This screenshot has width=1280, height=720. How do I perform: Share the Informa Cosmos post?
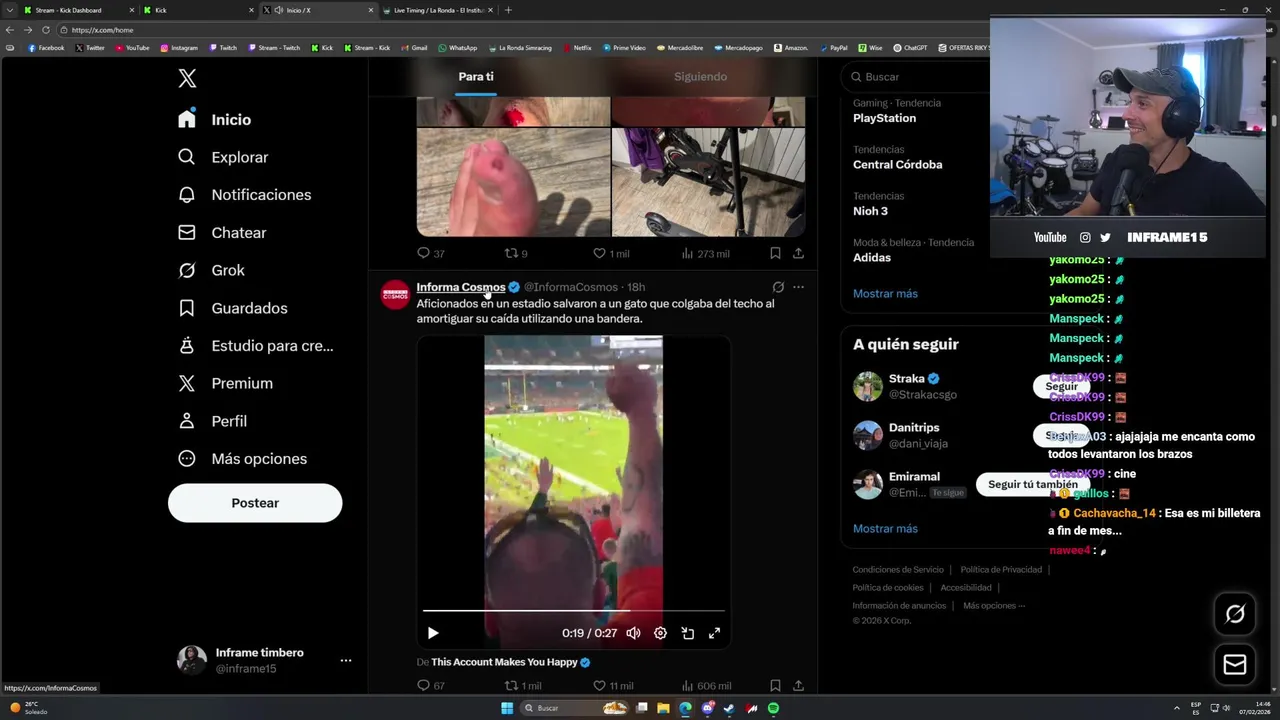pyautogui.click(x=798, y=686)
